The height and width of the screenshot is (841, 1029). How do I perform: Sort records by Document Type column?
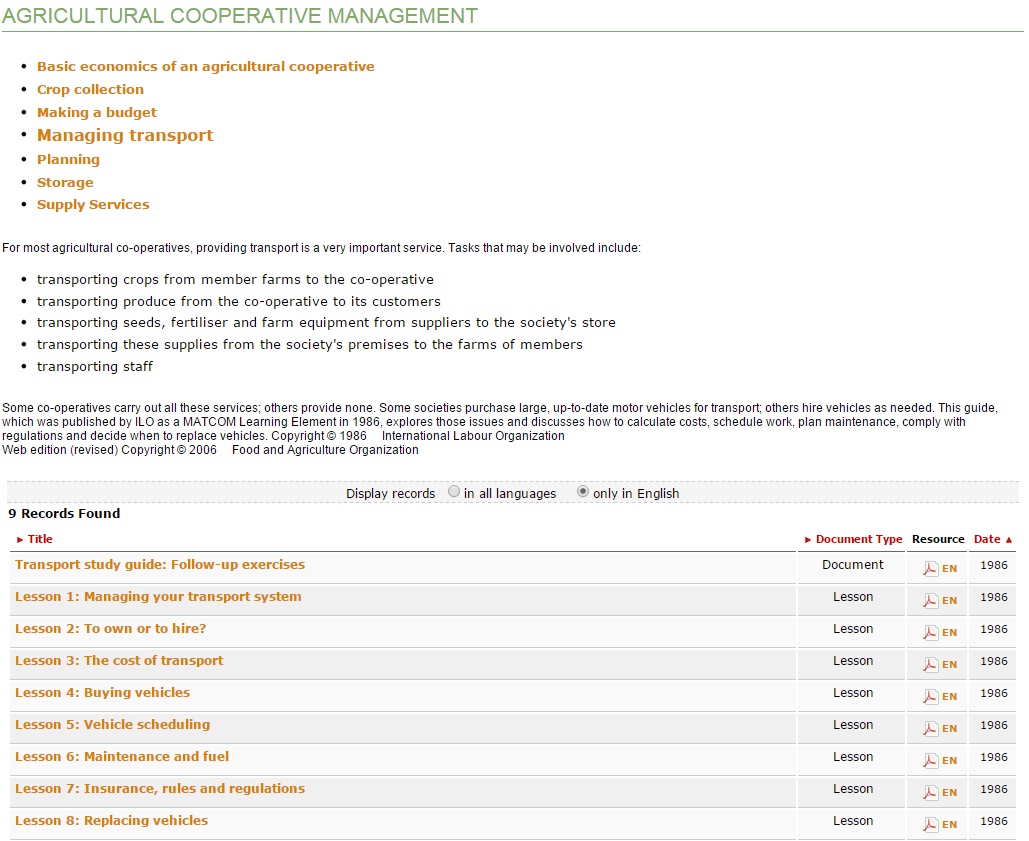(858, 539)
